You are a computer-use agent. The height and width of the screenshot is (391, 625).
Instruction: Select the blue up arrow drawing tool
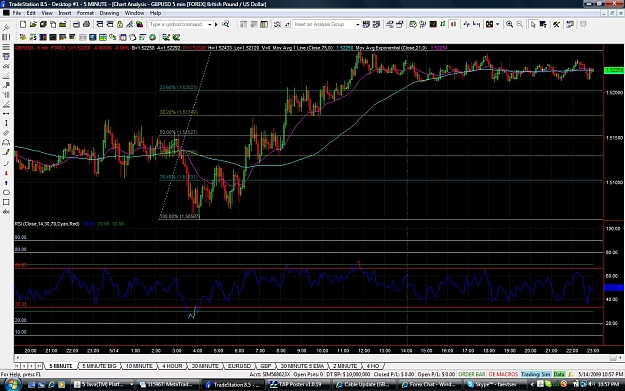tap(6, 183)
